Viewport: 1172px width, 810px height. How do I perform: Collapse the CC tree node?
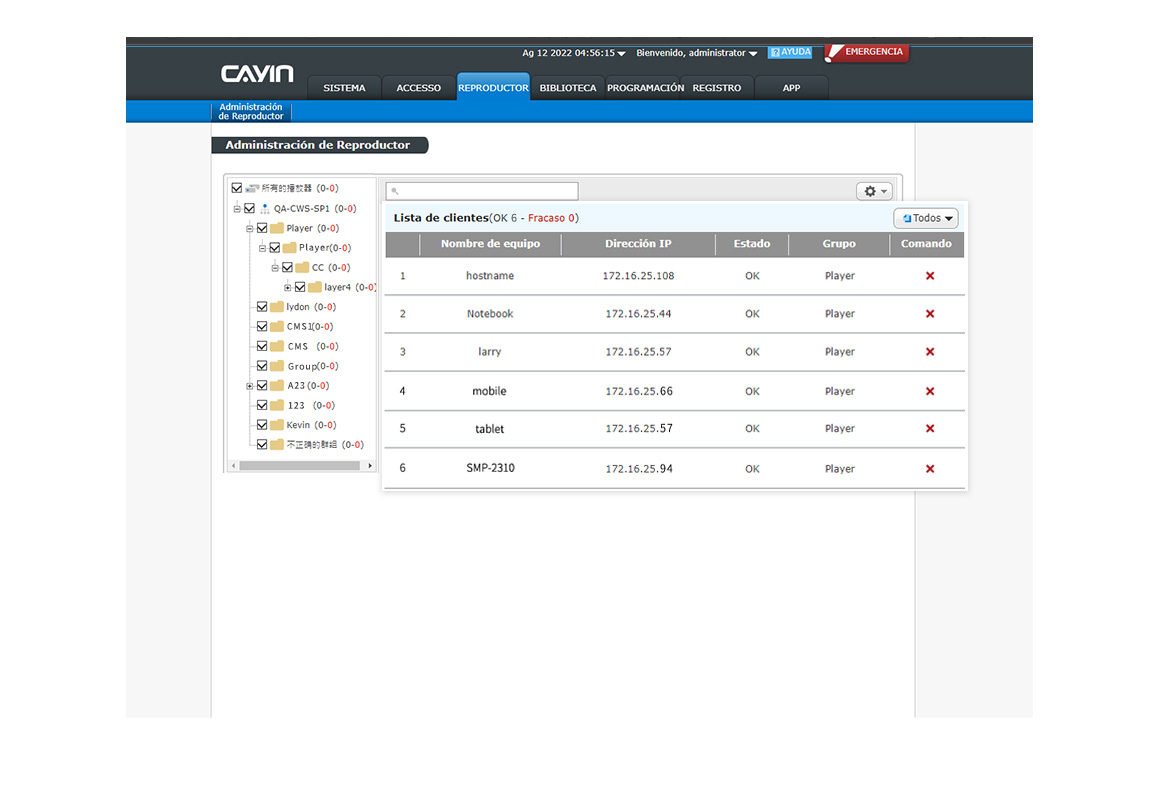275,268
